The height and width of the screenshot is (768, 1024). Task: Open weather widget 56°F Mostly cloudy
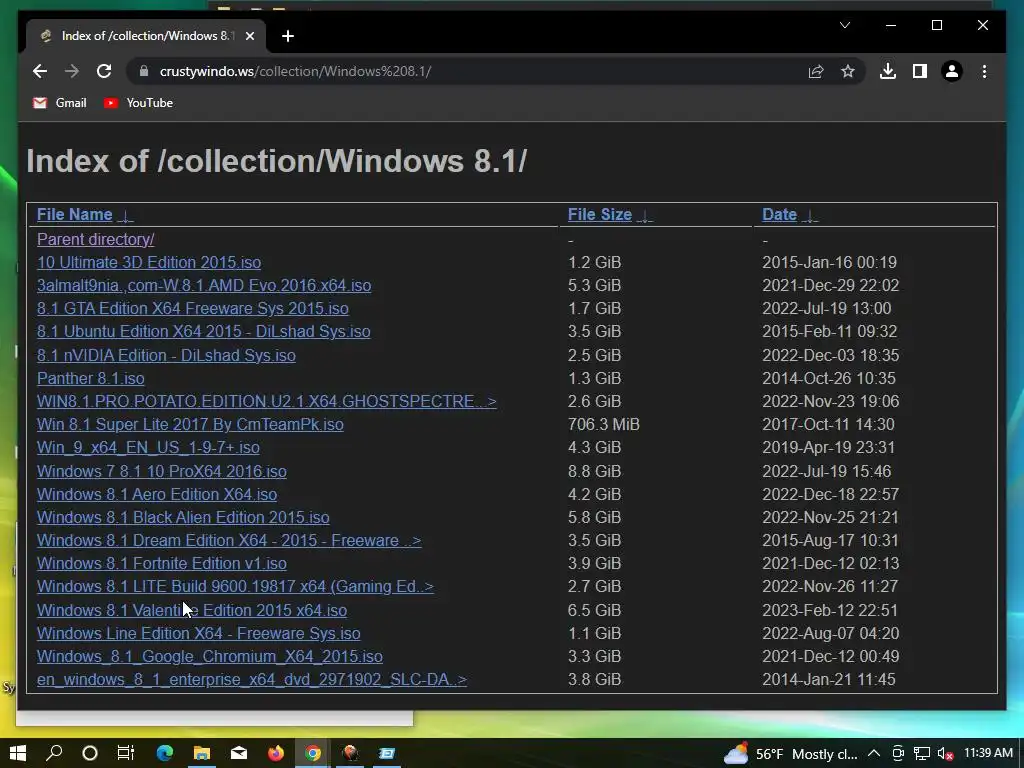click(790, 754)
